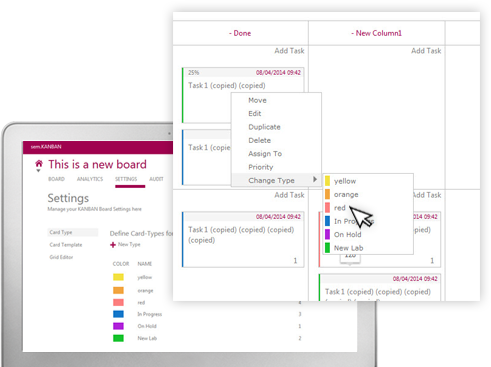491x367 pixels.
Task: Click the home icon beside board title
Action: 39,164
